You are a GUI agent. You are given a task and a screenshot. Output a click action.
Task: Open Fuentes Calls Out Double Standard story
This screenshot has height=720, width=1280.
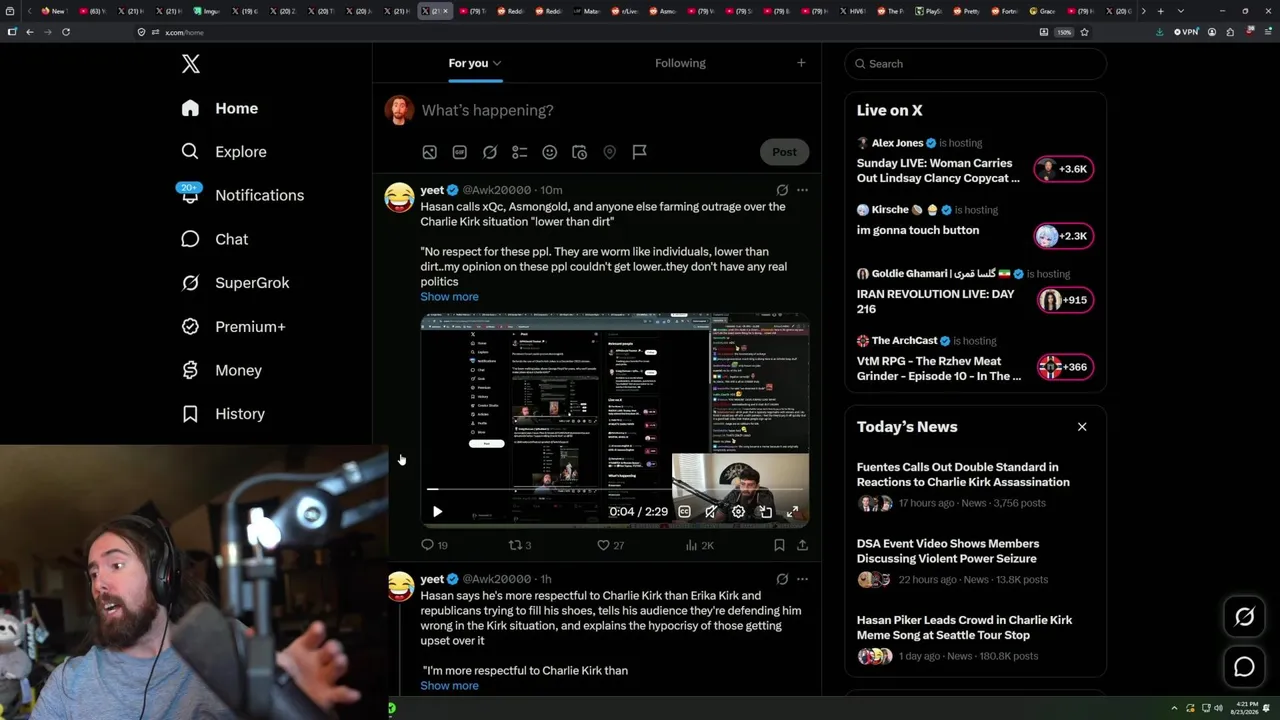coord(963,474)
